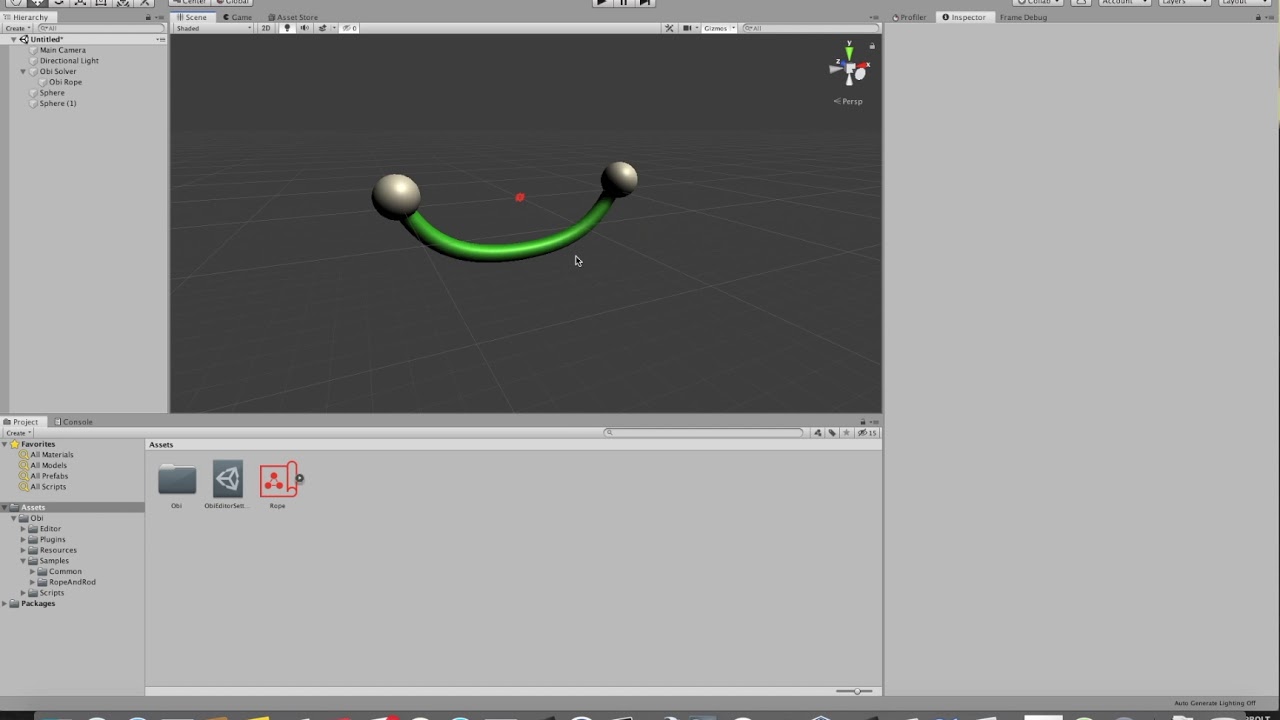Expand the Plugins folder

tap(23, 540)
